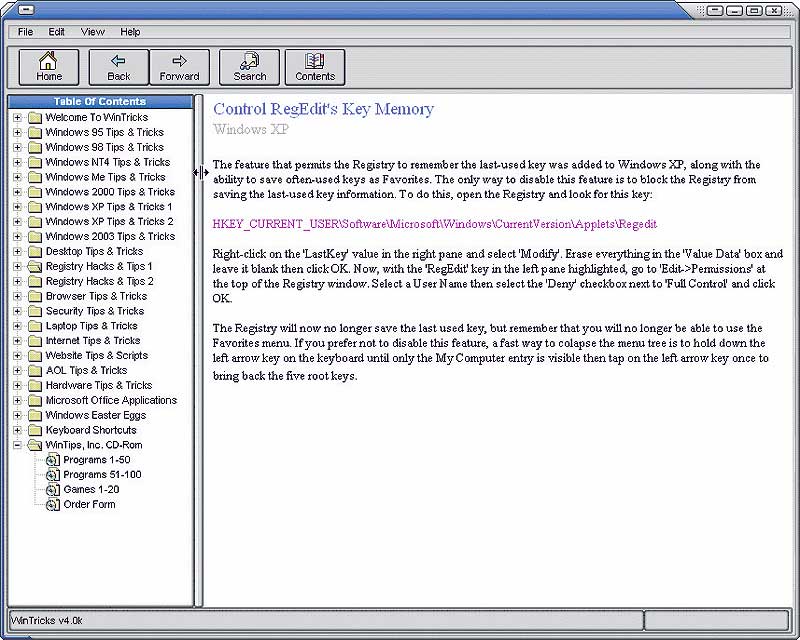Expand the Windows 98 Tips & Tricks node
800x640 pixels.
tap(17, 147)
